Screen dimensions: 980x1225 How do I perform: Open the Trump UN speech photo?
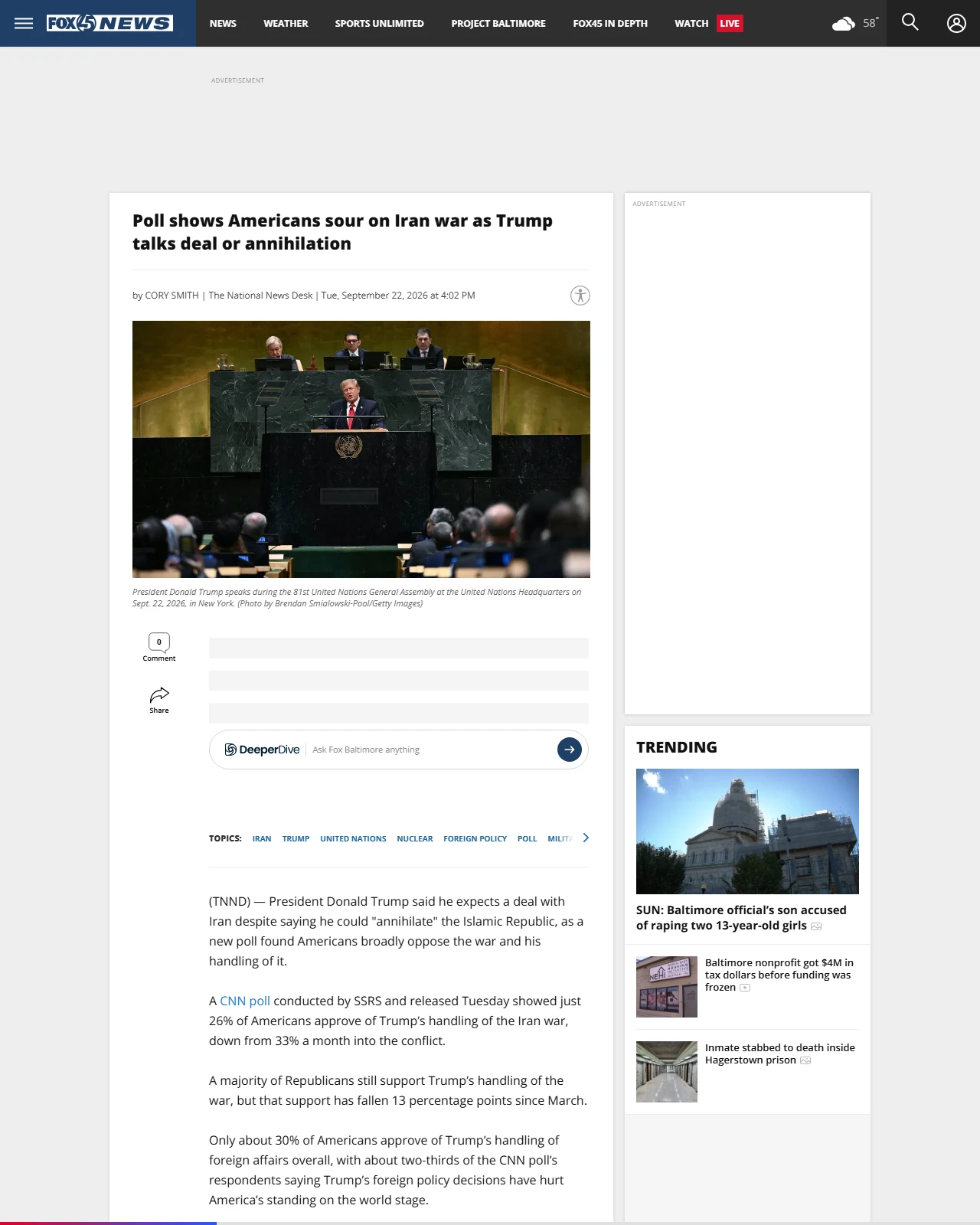pos(361,449)
